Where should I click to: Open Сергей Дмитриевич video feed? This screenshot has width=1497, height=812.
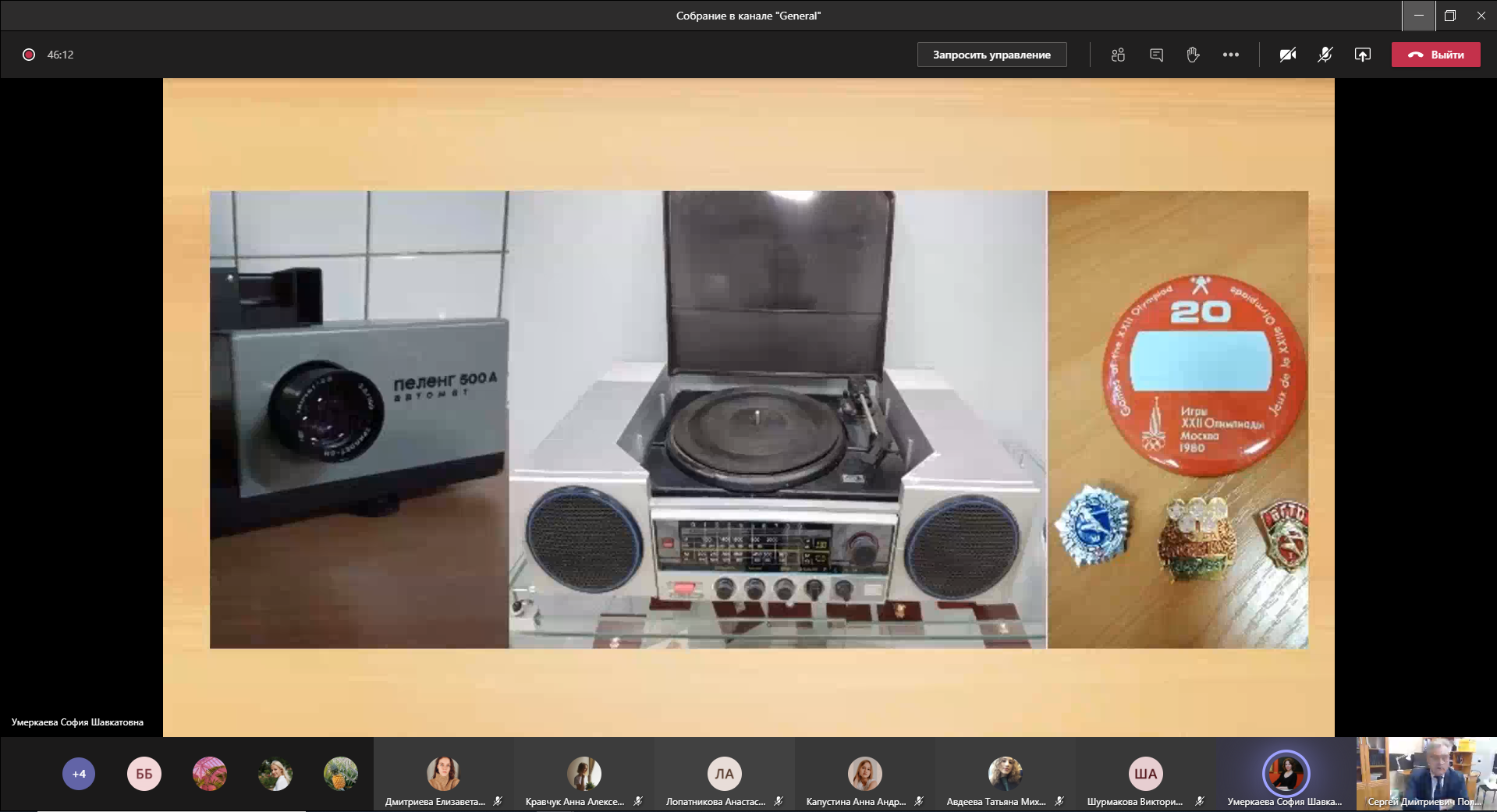(x=1426, y=774)
